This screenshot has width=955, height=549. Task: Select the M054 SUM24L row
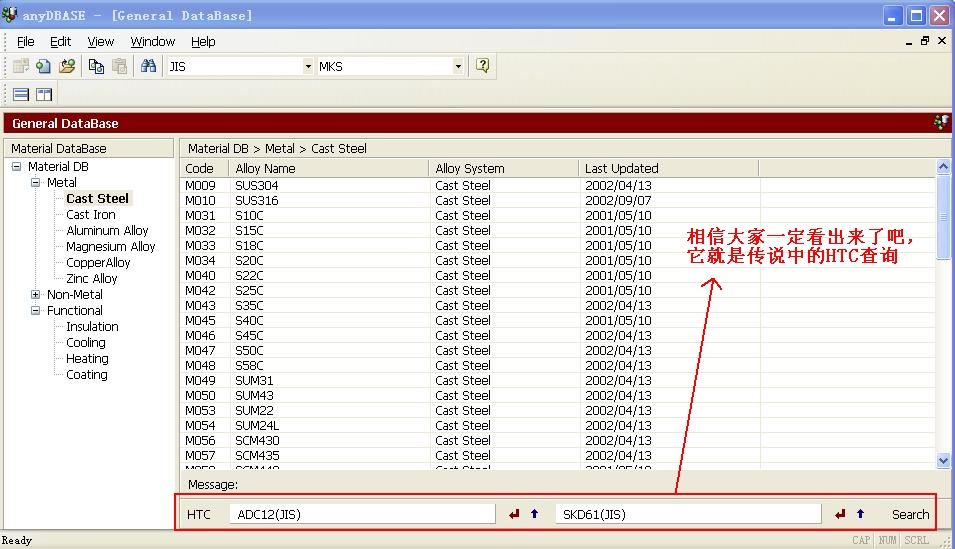pos(558,426)
